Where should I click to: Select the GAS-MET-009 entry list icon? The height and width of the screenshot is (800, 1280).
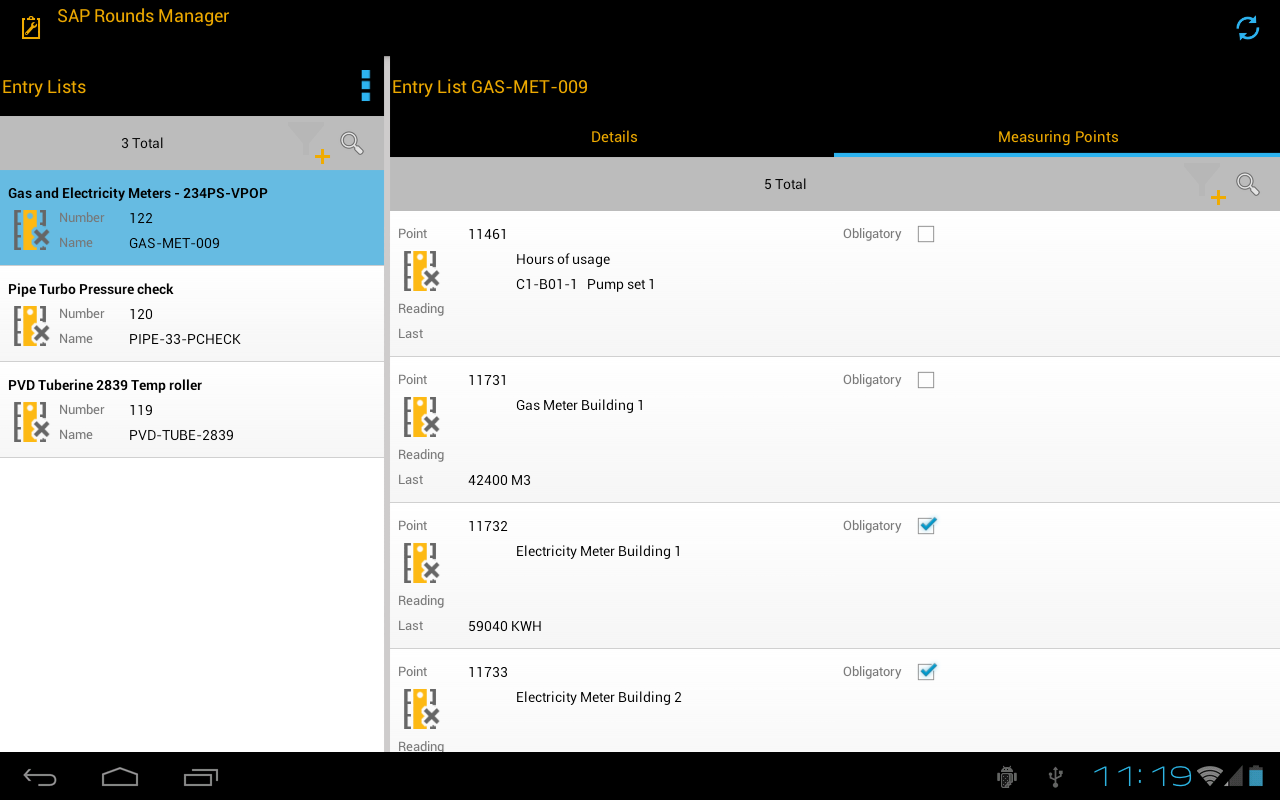pos(31,229)
